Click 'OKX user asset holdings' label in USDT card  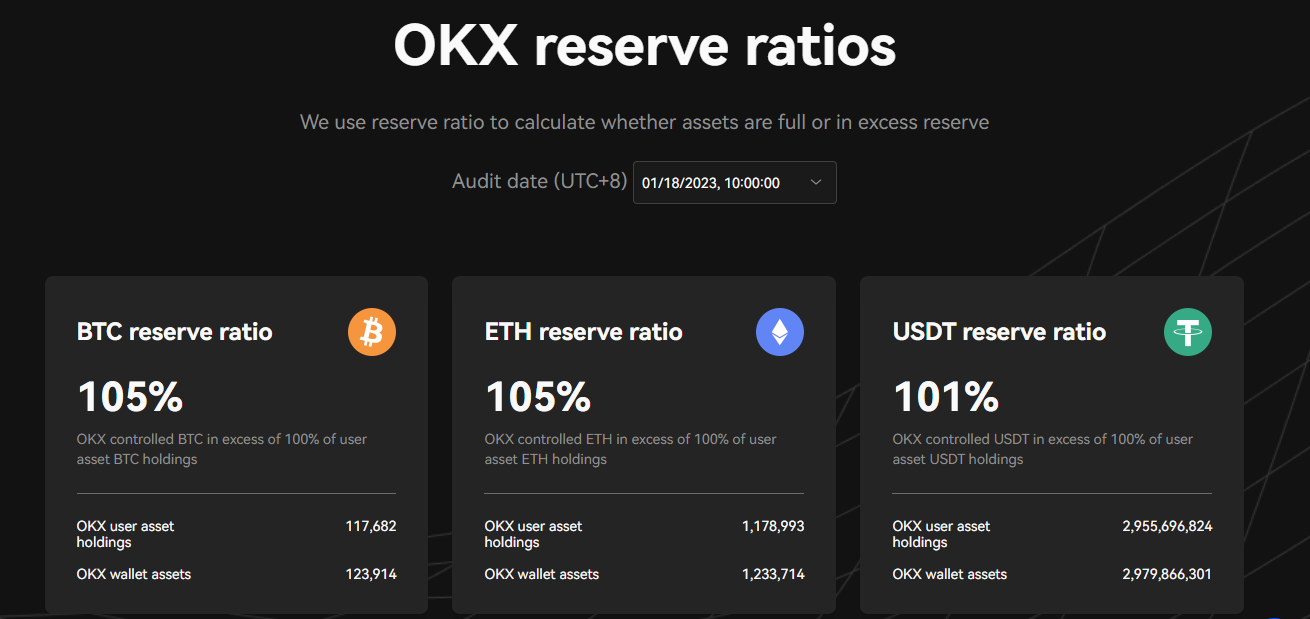click(x=942, y=534)
